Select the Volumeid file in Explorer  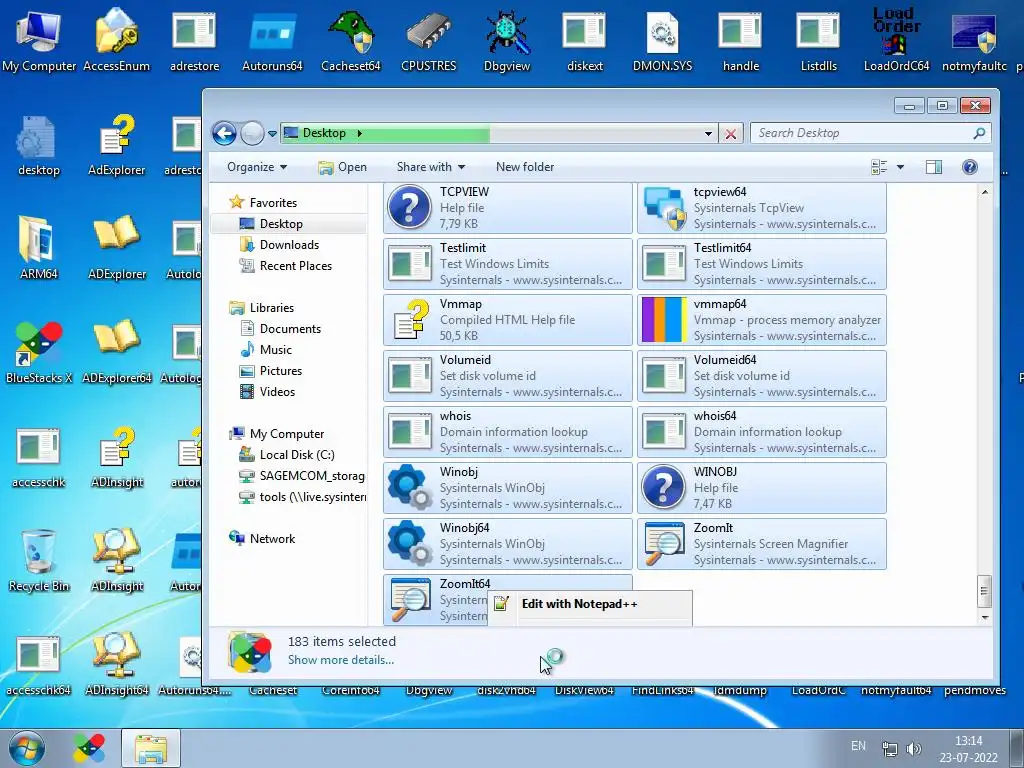[x=508, y=376]
